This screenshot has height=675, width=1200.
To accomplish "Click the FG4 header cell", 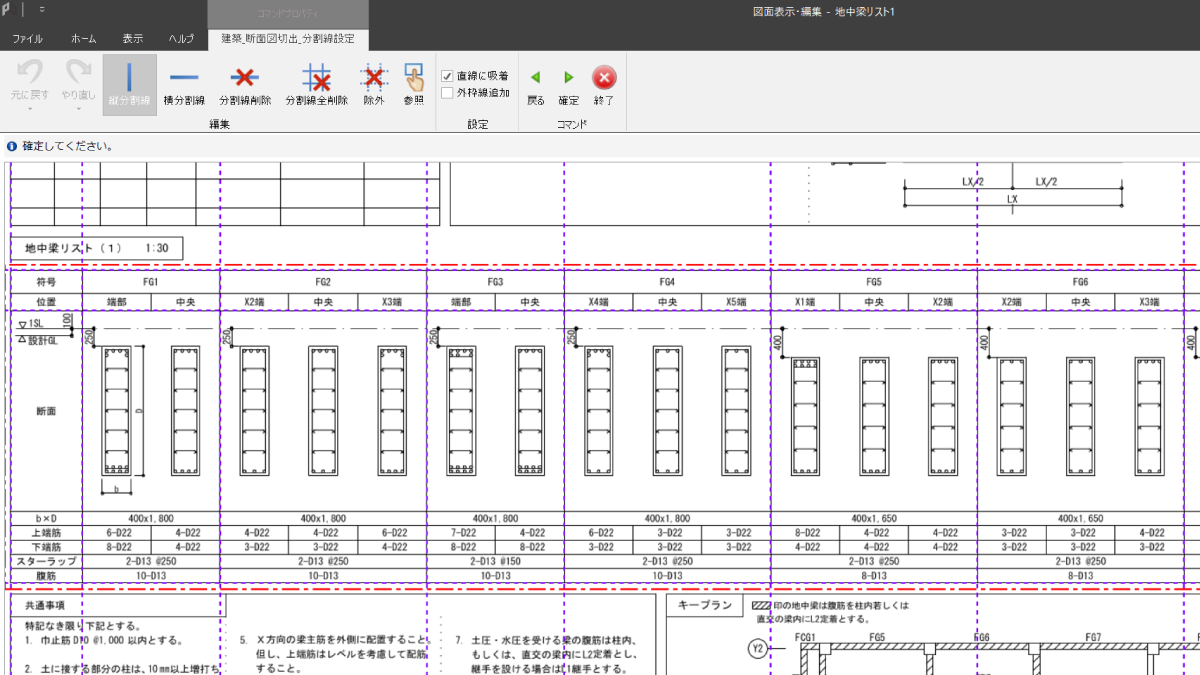I will click(667, 282).
